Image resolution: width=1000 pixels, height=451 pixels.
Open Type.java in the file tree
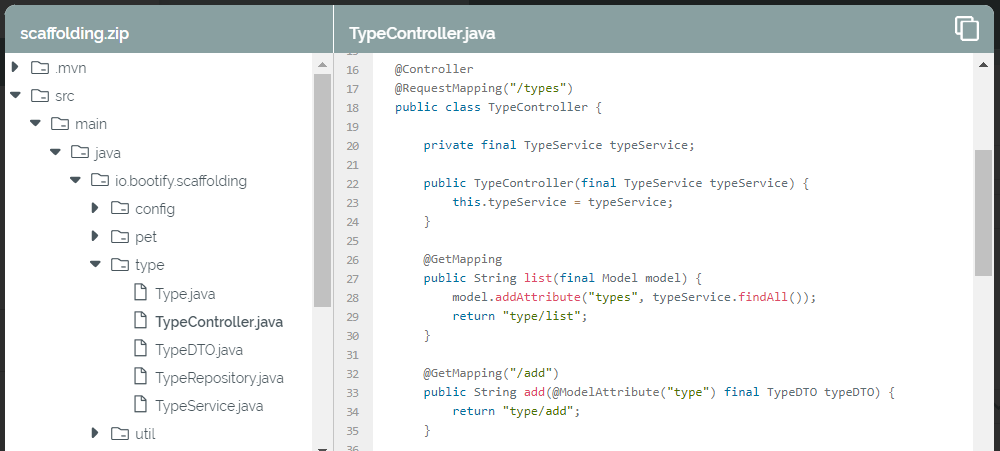coord(185,294)
